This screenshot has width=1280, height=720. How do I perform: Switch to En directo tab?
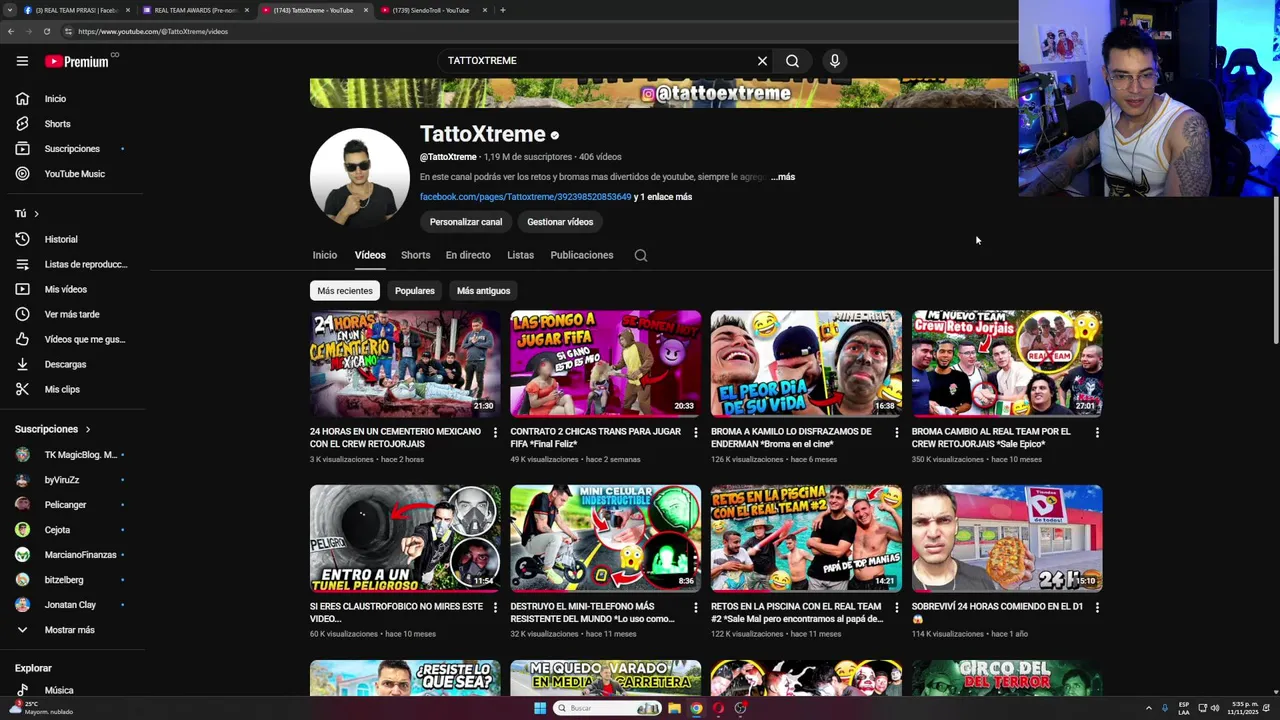point(468,255)
